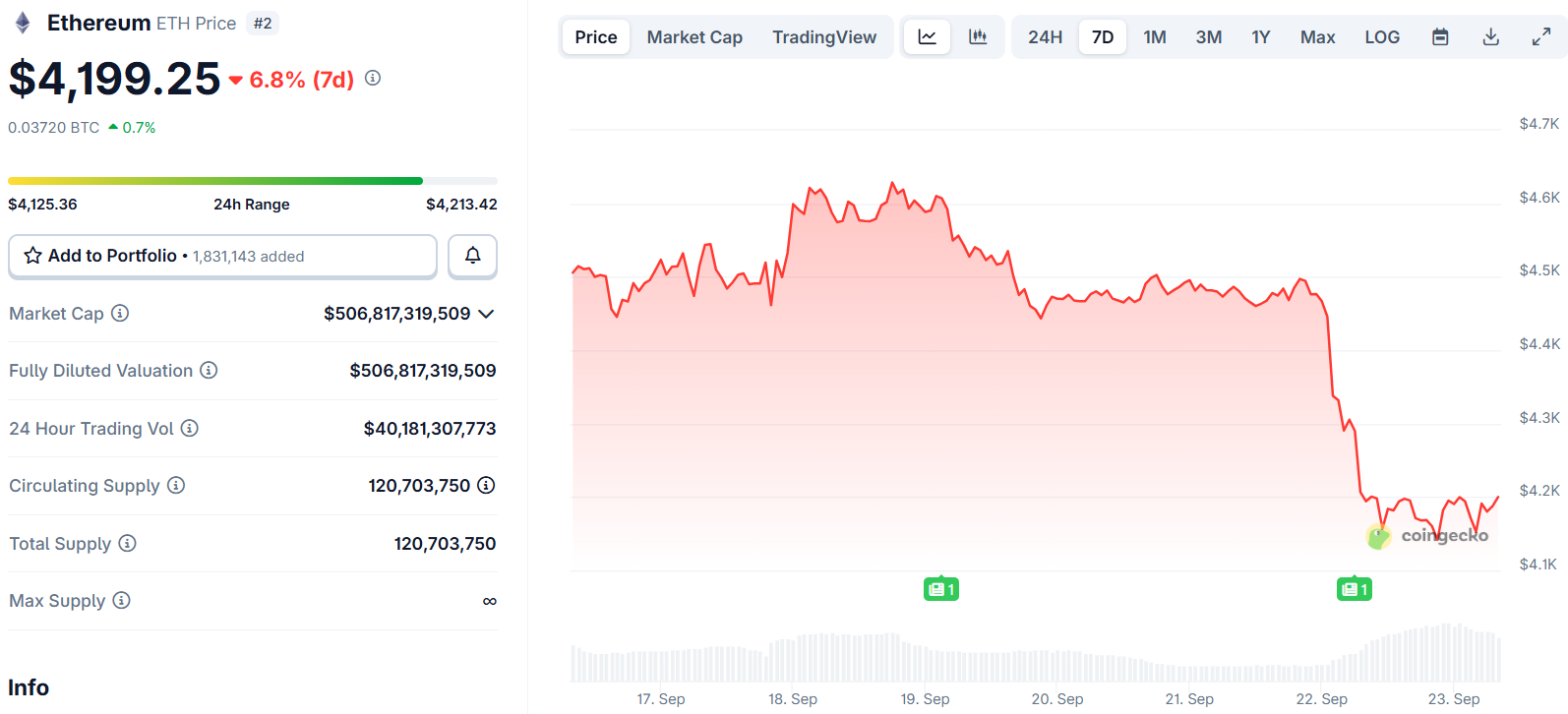Open Market Cap info tooltip icon
Image resolution: width=1568 pixels, height=714 pixels.
[x=120, y=313]
